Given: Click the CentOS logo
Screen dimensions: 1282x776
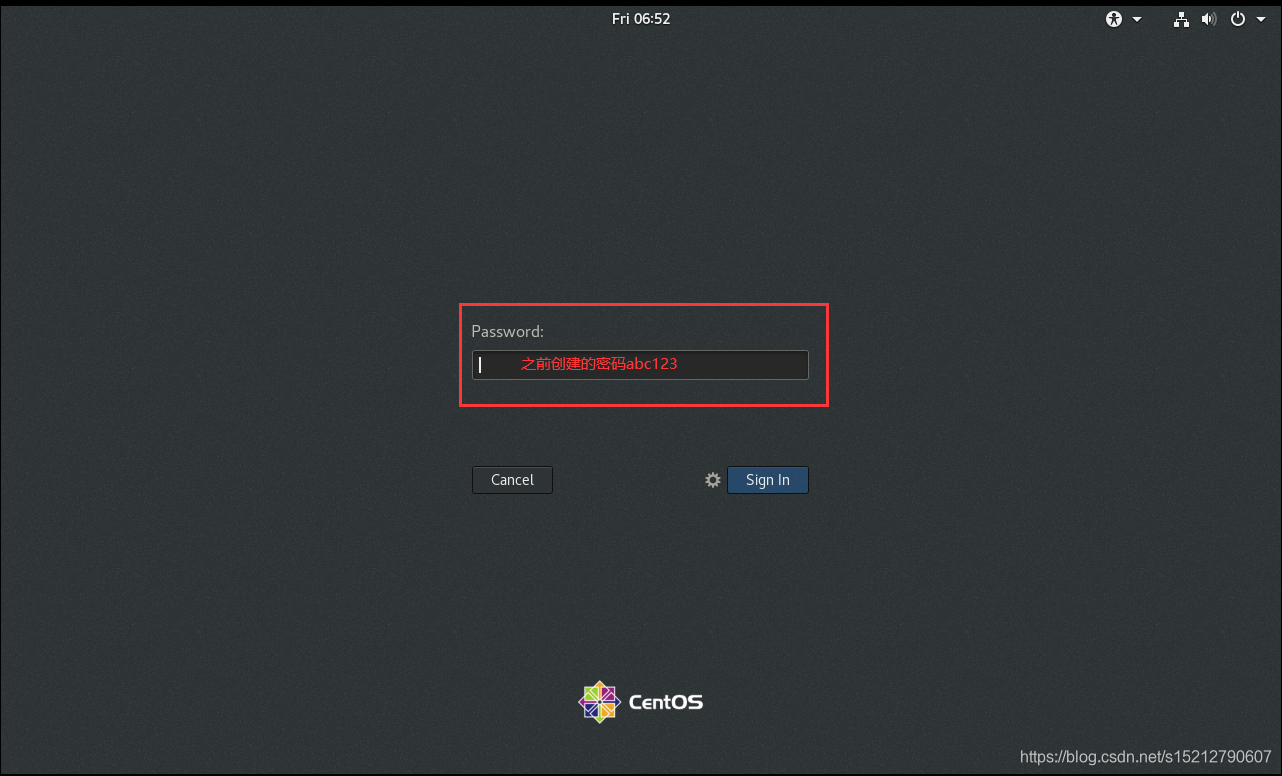Looking at the screenshot, I should (641, 702).
